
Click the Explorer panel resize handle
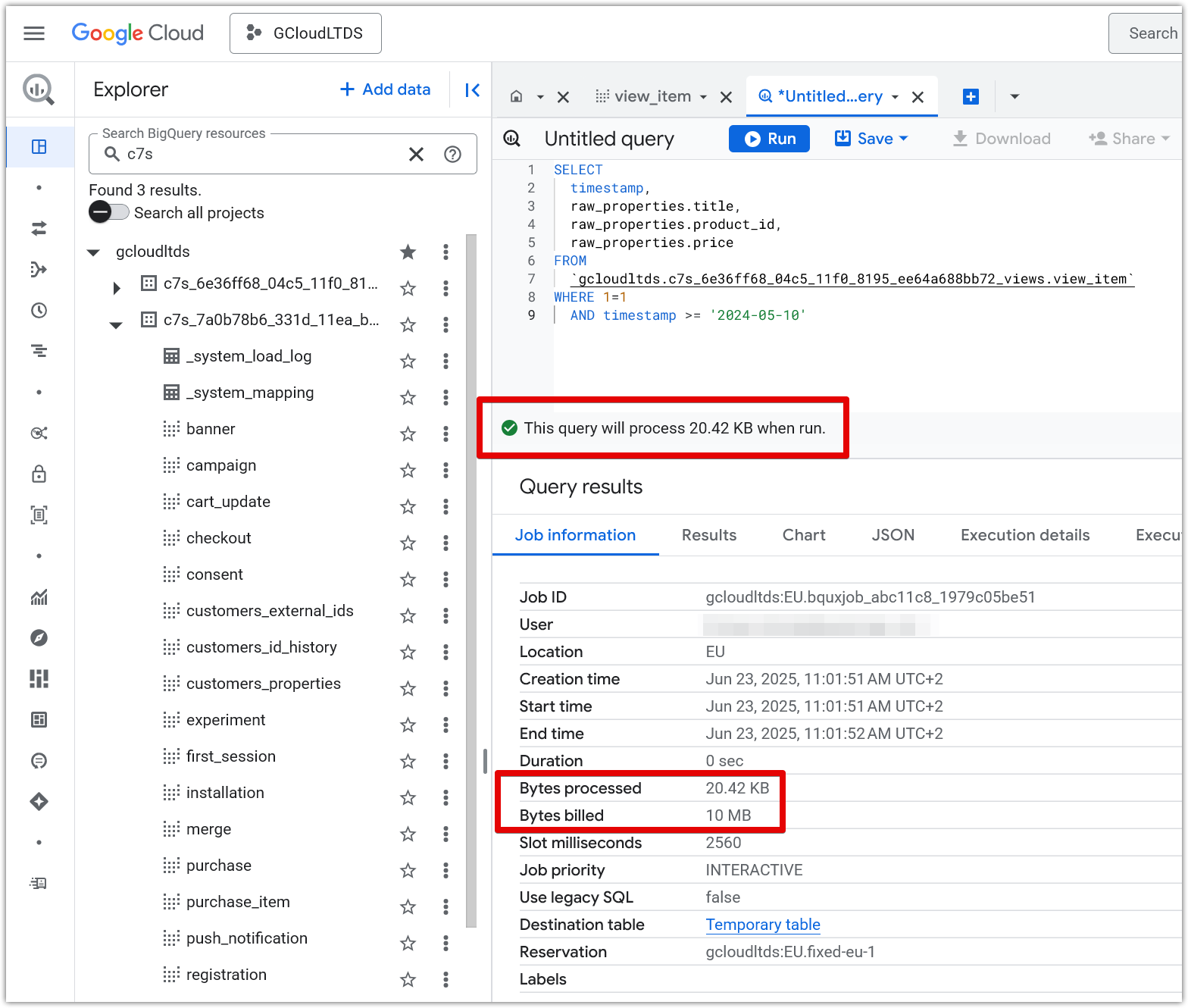pos(485,761)
